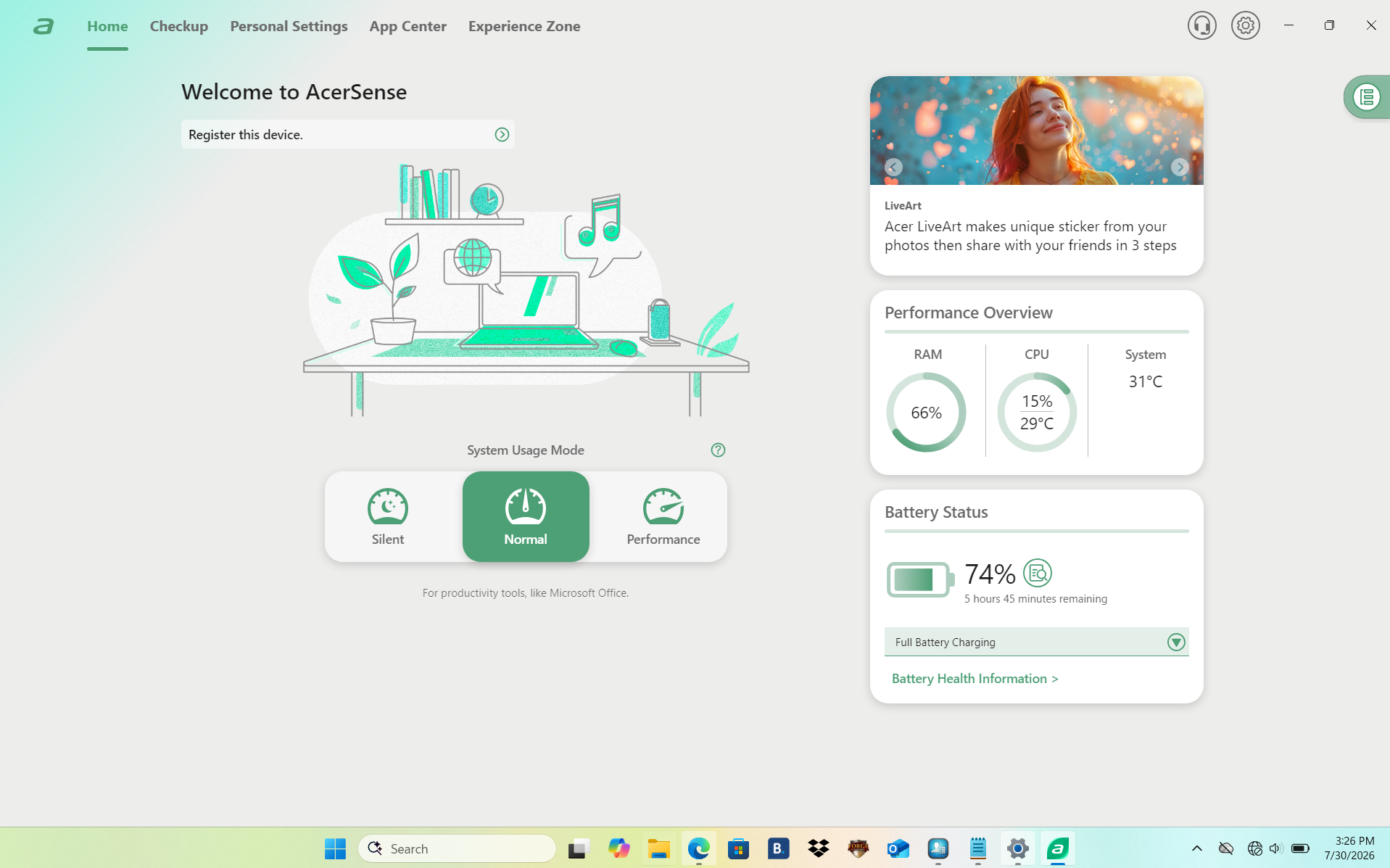Screen dimensions: 1390x868
Task: Show next LiveArt banner slide
Action: 1180,167
